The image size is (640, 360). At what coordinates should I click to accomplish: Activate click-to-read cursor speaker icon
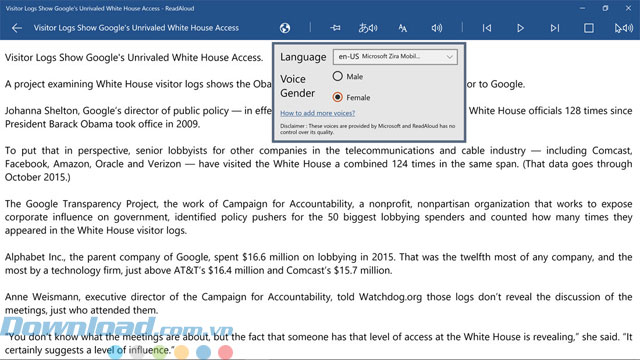point(624,28)
